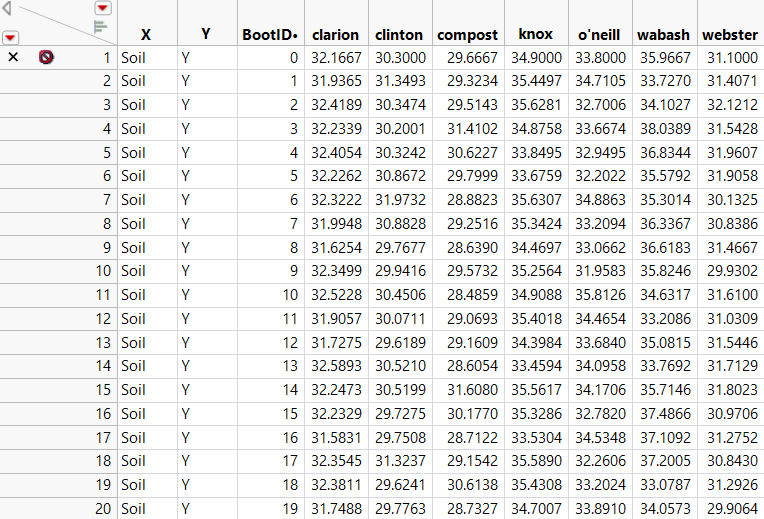764x519 pixels.
Task: Click wabash cell 35.5792
Action: pyautogui.click(x=665, y=176)
